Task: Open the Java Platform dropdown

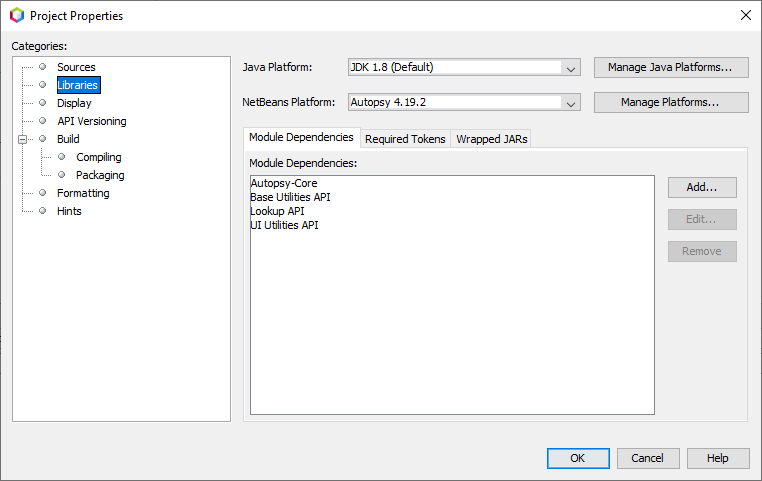Action: point(570,68)
